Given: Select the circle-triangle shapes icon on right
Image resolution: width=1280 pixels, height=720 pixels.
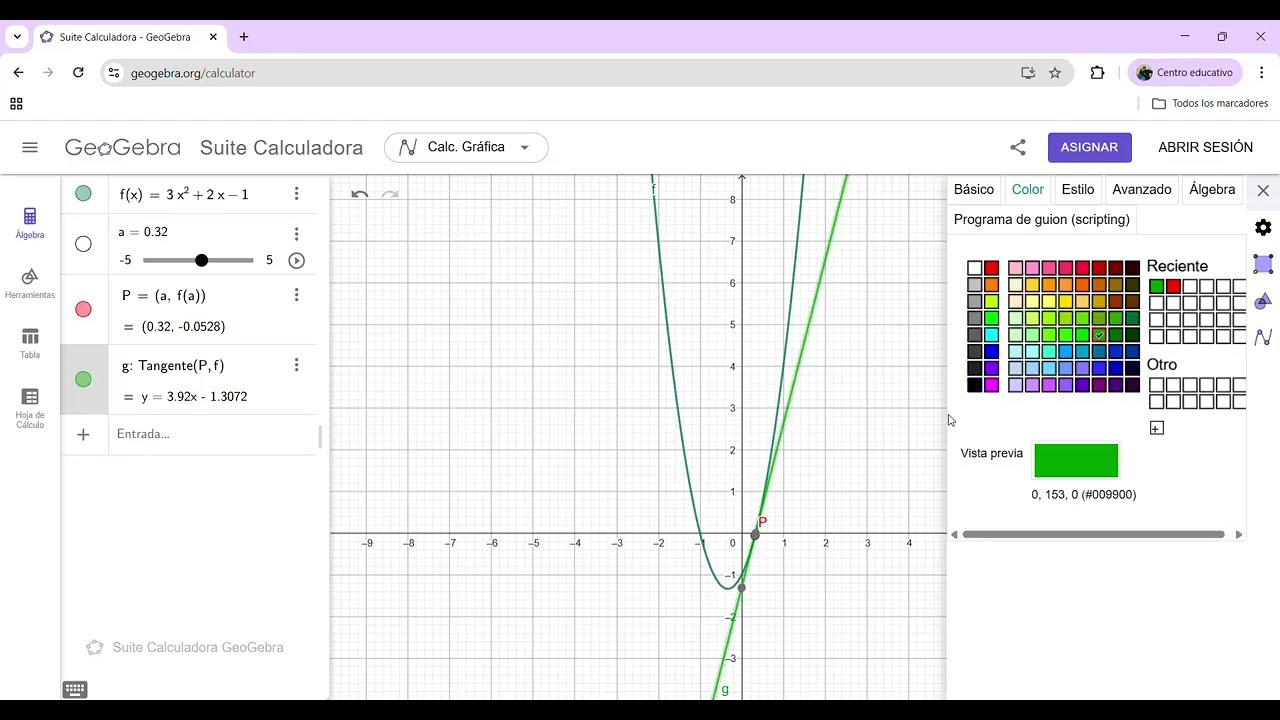Looking at the screenshot, I should pos(1263,301).
